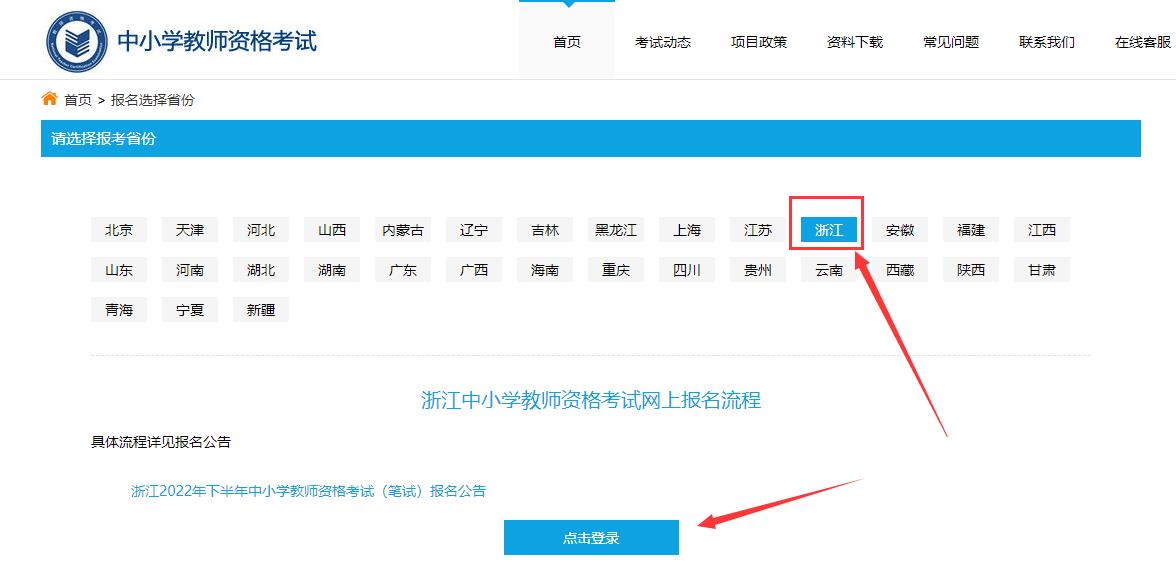Choose 广东 from the province list
The width and height of the screenshot is (1176, 580).
402,269
